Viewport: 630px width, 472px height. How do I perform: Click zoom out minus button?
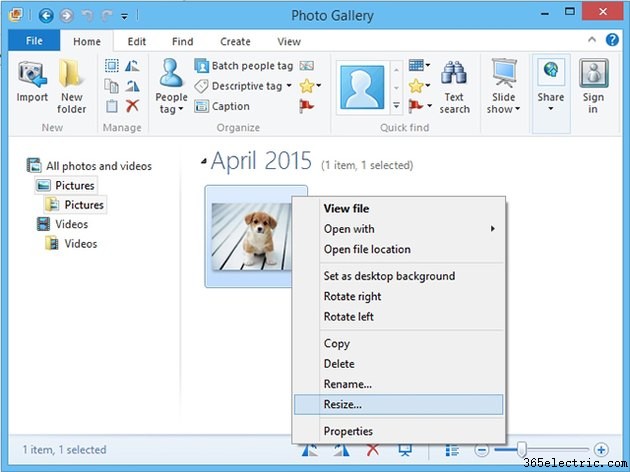(481, 450)
